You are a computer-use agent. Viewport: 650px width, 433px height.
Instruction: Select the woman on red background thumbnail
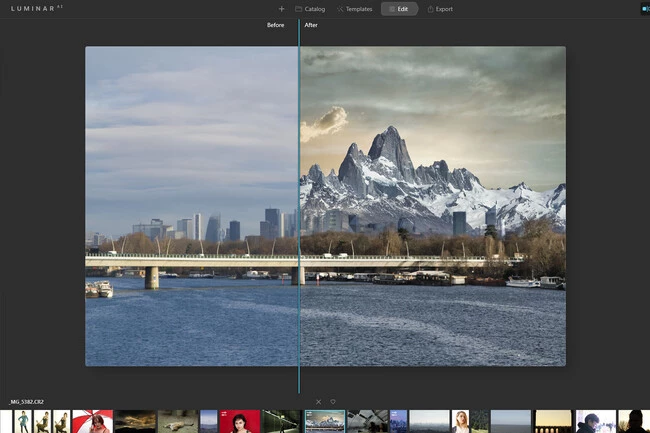tap(239, 421)
